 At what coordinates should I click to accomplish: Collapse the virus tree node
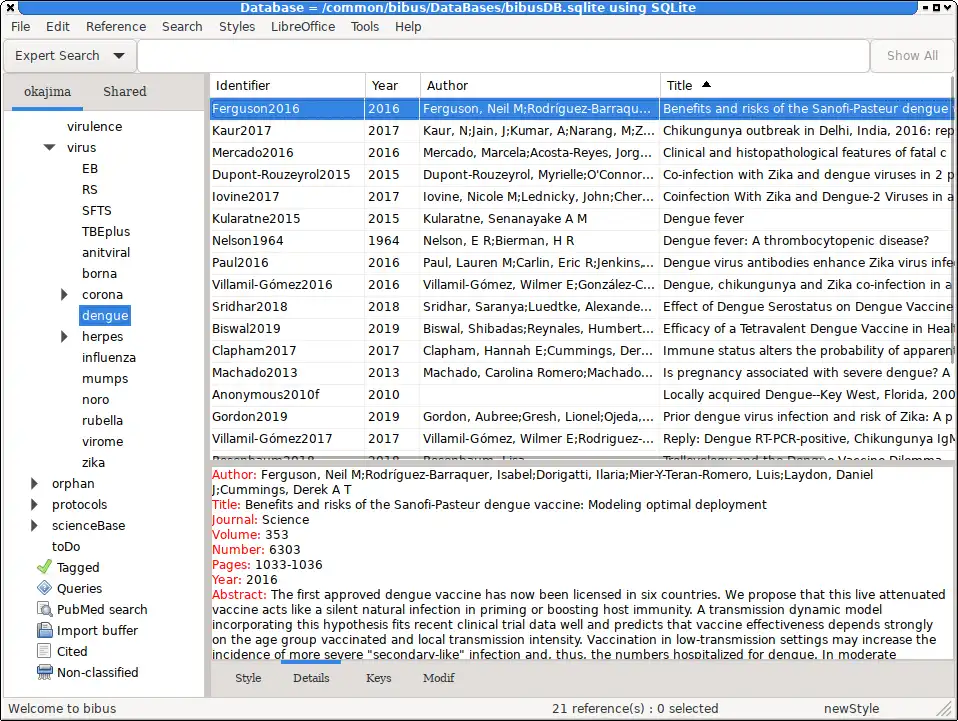pyautogui.click(x=49, y=148)
